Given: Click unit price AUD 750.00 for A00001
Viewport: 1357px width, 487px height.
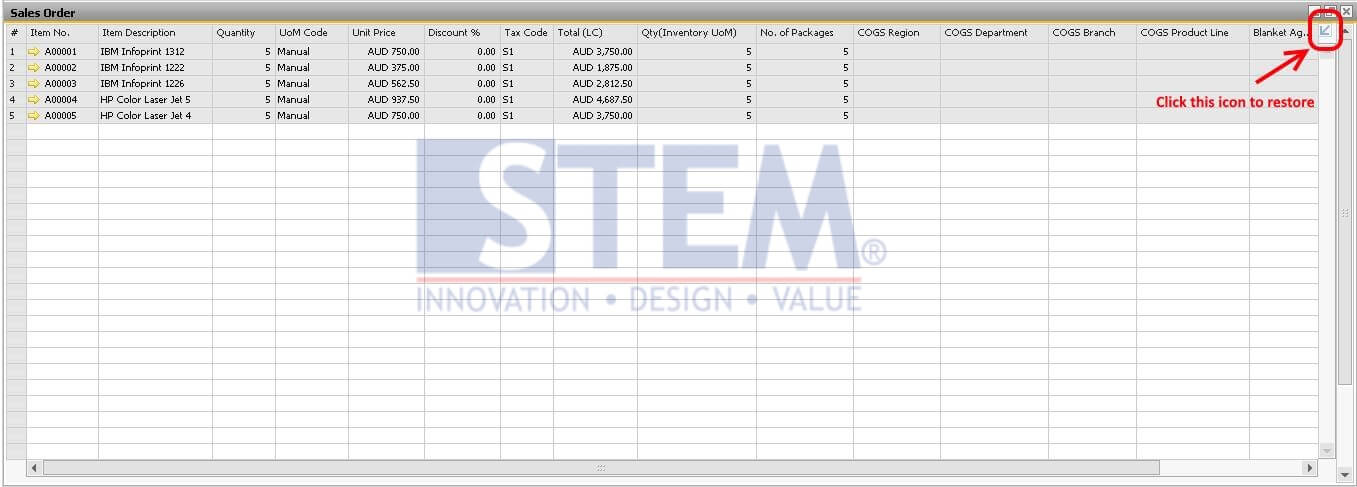Looking at the screenshot, I should coord(386,52).
